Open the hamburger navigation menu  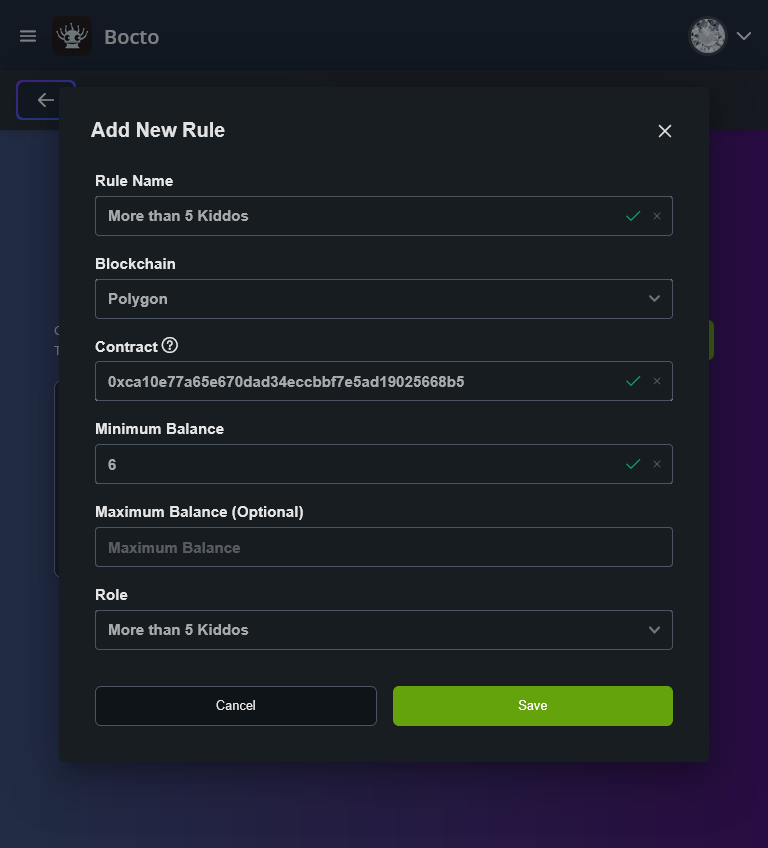(x=28, y=37)
